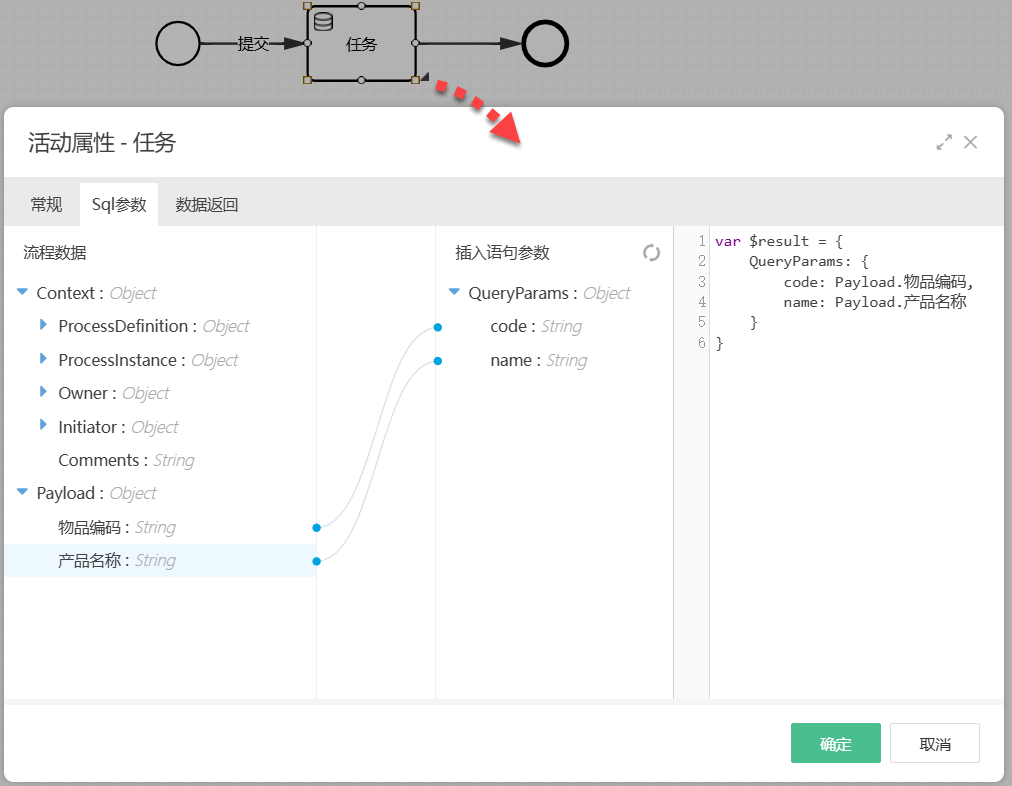Close the 活动属性 dialog with X
Viewport: 1012px width, 786px height.
tap(970, 142)
